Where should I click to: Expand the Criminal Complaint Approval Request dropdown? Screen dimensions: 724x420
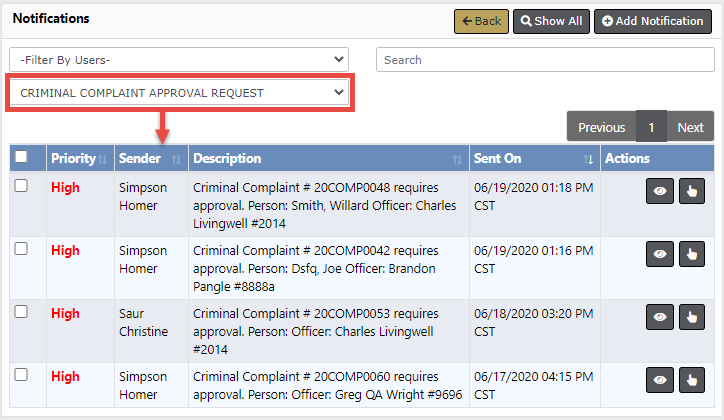[179, 93]
